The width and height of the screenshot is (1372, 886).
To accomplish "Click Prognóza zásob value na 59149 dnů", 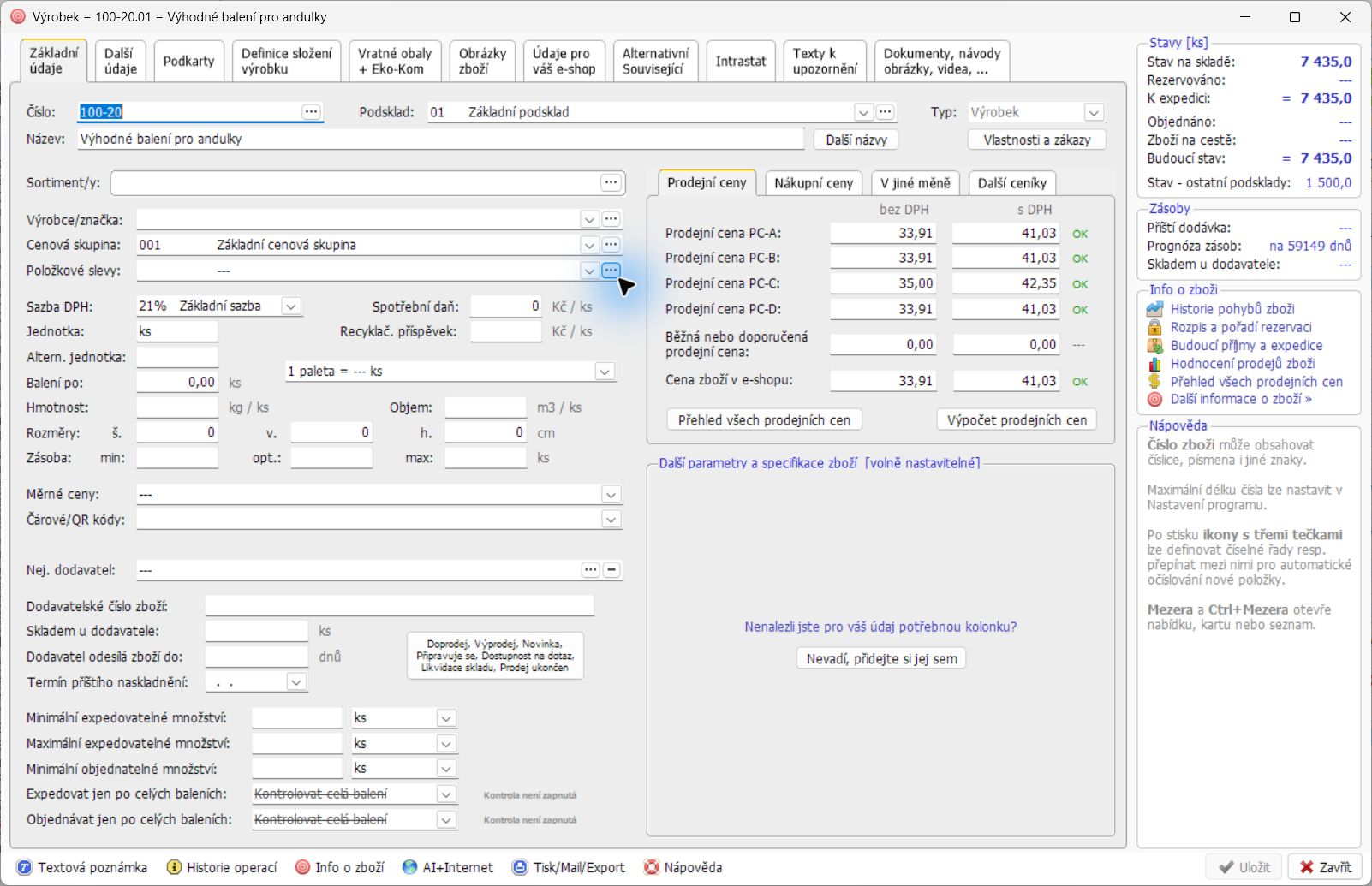I will pyautogui.click(x=1310, y=246).
